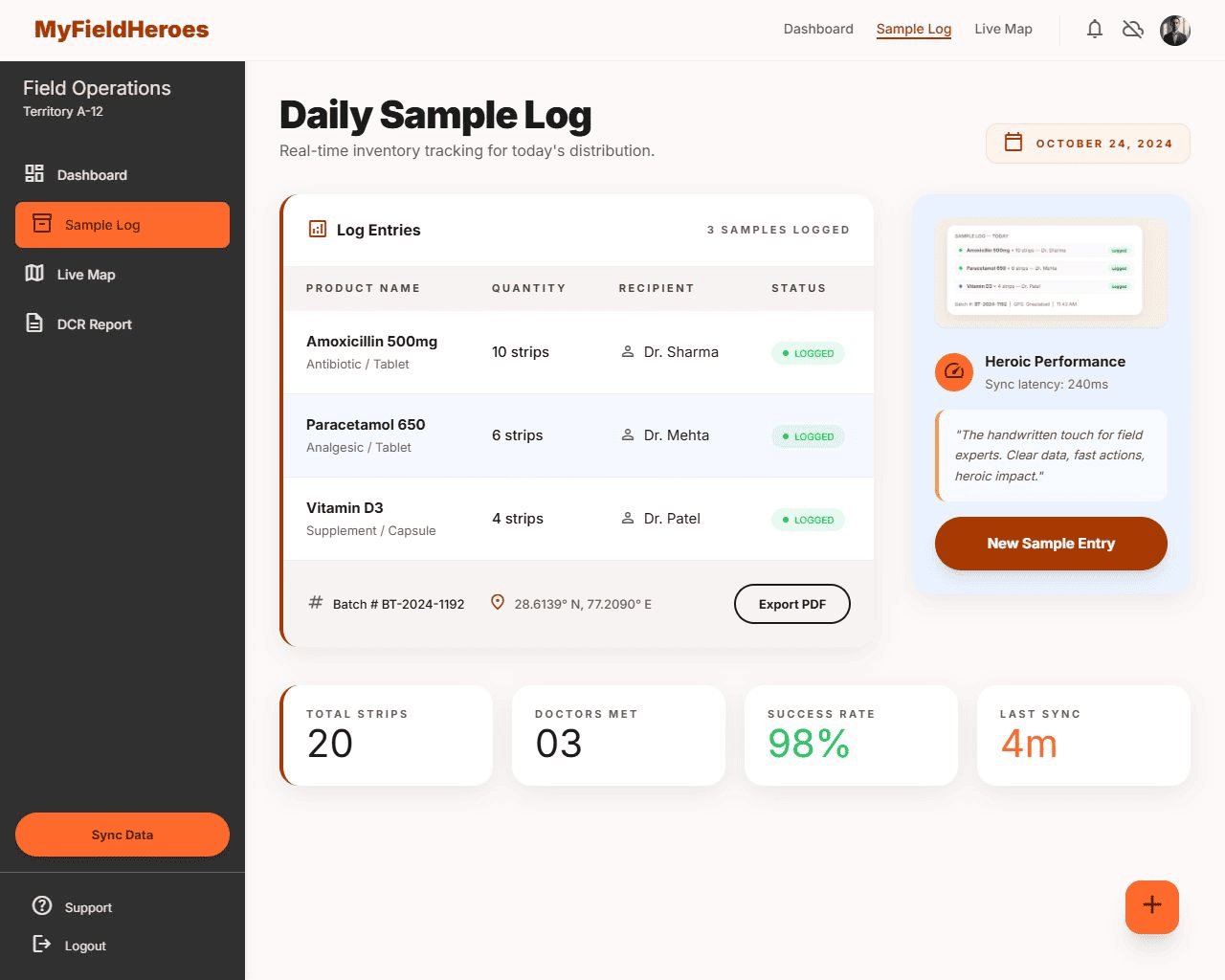Select Sample Log in the sidebar menu
This screenshot has width=1225, height=980.
[122, 225]
